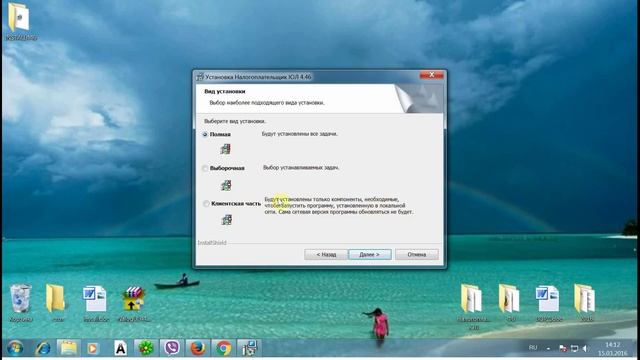This screenshot has height=360, width=640.
Task: Select the Word document between right-side folders
Action: (548, 303)
